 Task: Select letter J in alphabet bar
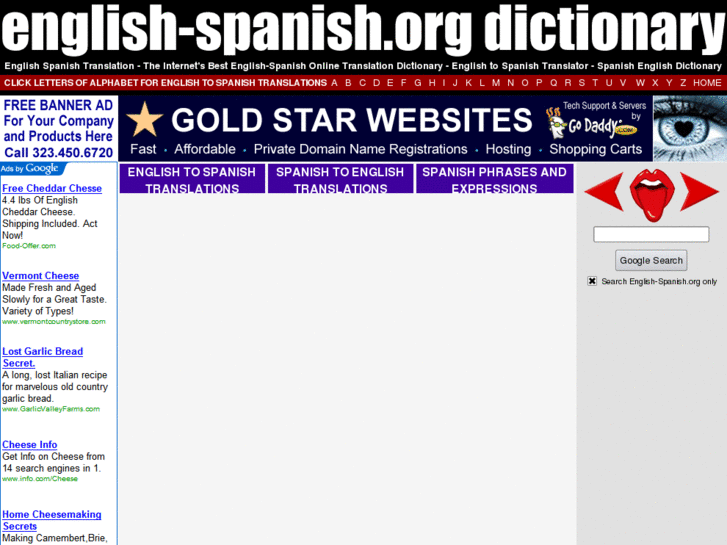coord(455,83)
